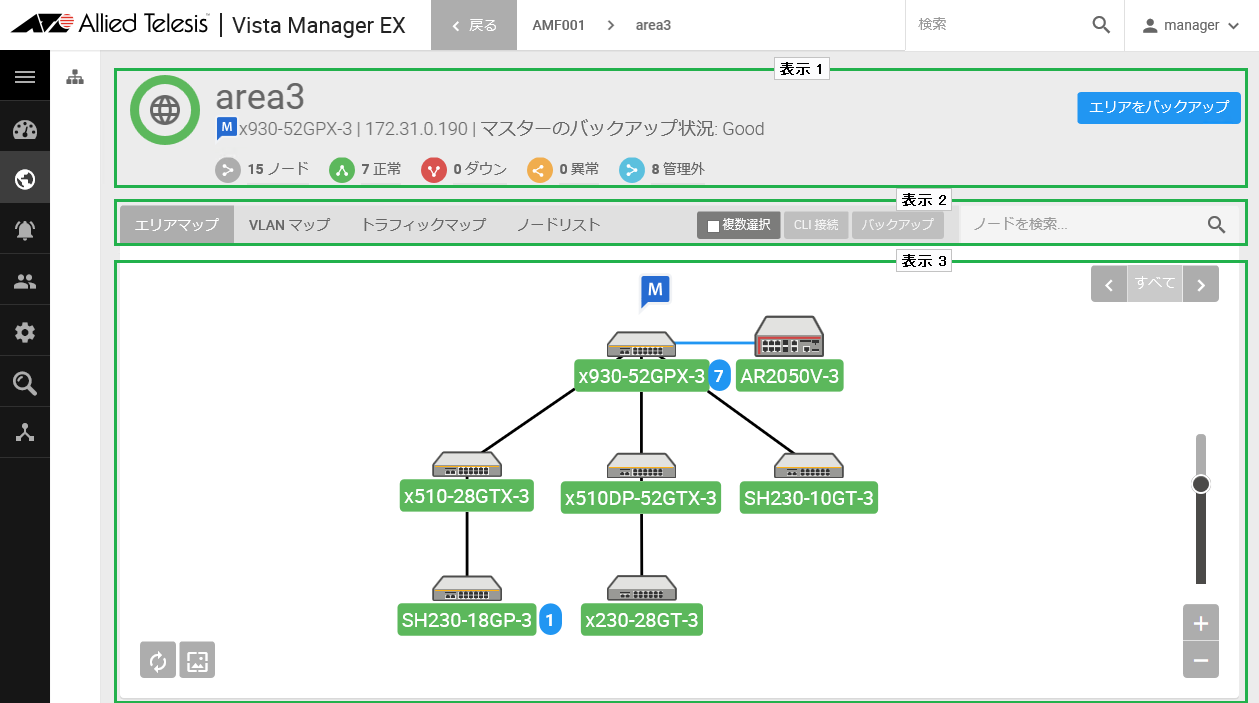
Task: Click the 戻る back button
Action: pyautogui.click(x=474, y=25)
